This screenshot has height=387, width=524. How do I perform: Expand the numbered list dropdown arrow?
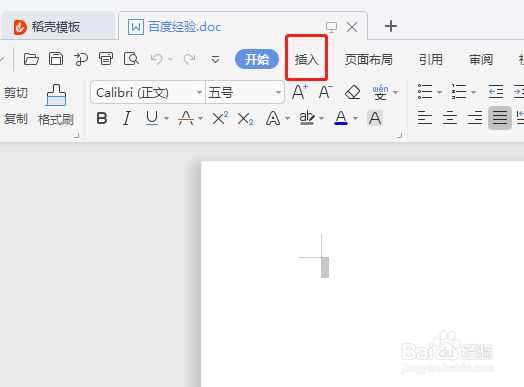(473, 92)
